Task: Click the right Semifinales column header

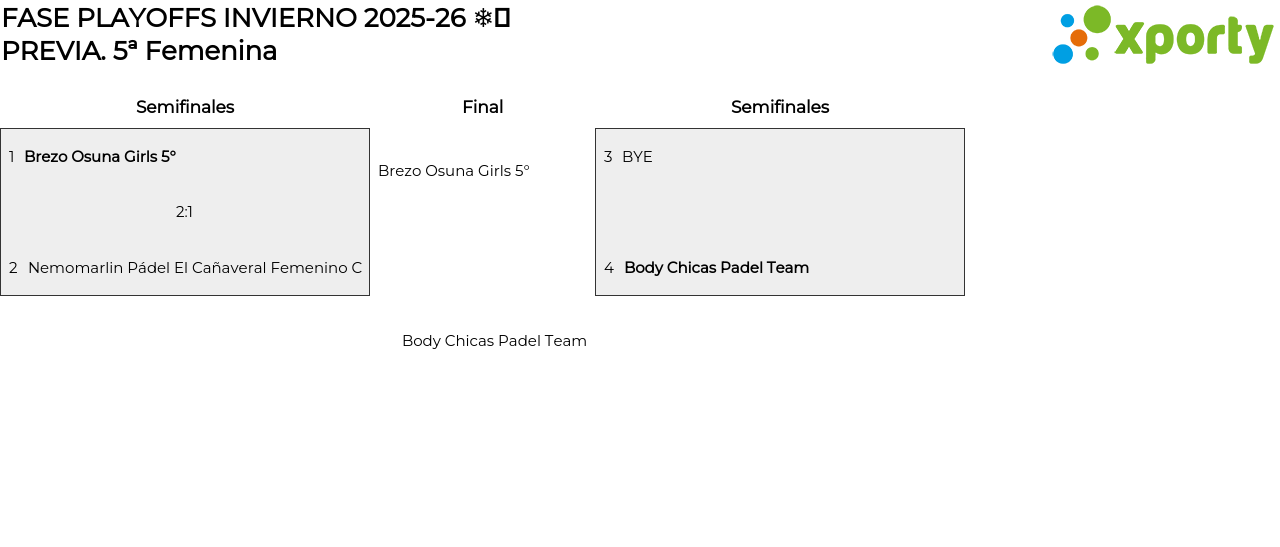Action: coord(780,107)
